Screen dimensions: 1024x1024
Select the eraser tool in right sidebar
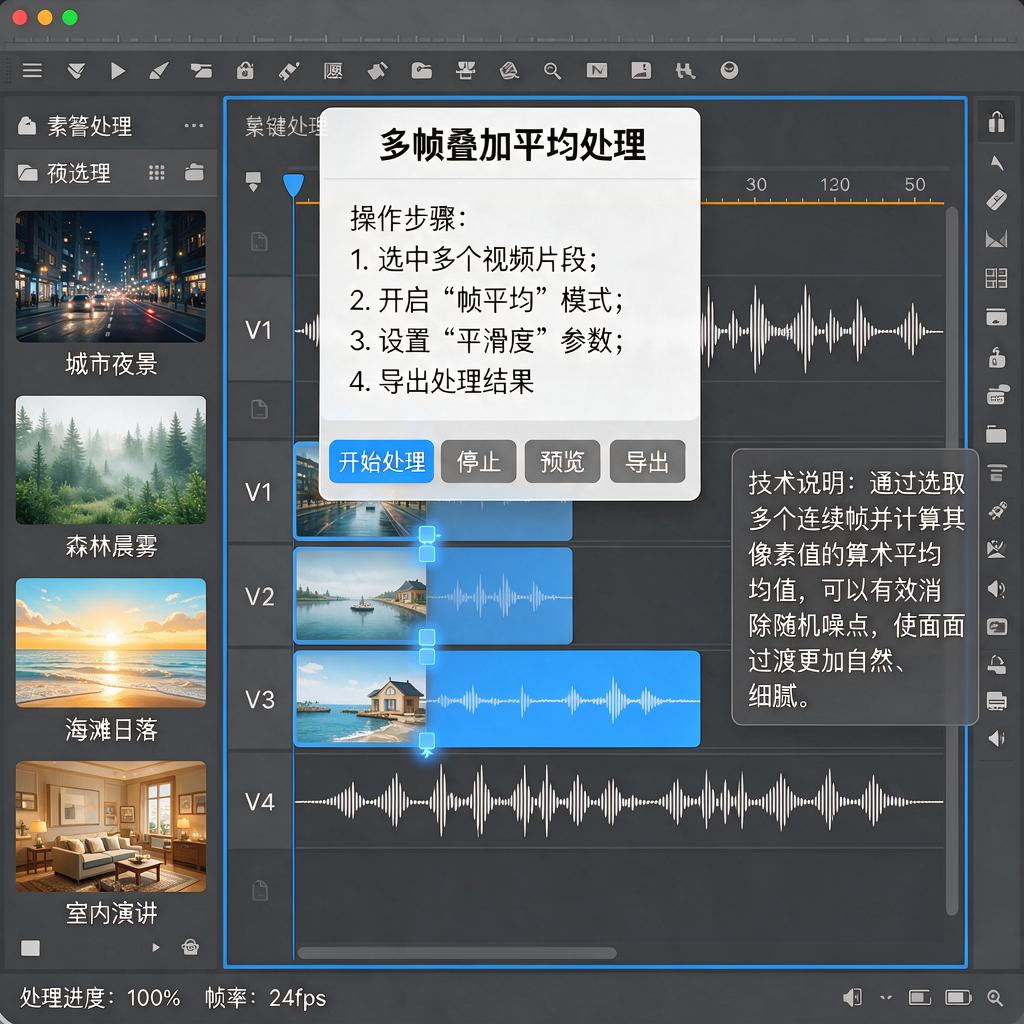coord(996,200)
